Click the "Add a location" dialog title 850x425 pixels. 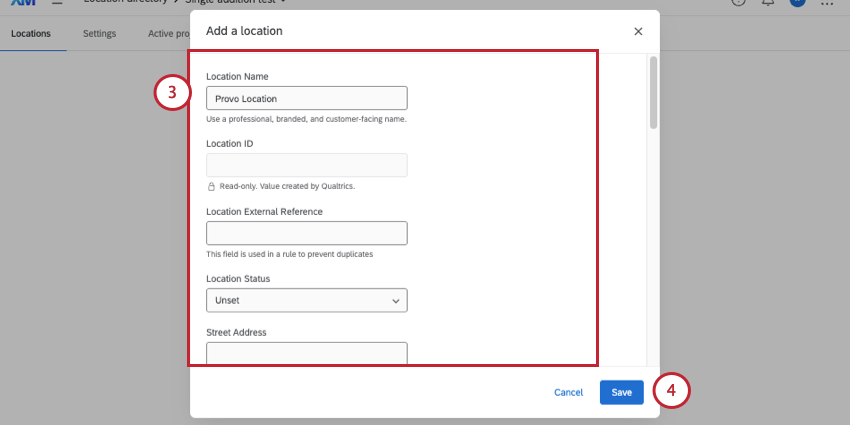click(244, 31)
